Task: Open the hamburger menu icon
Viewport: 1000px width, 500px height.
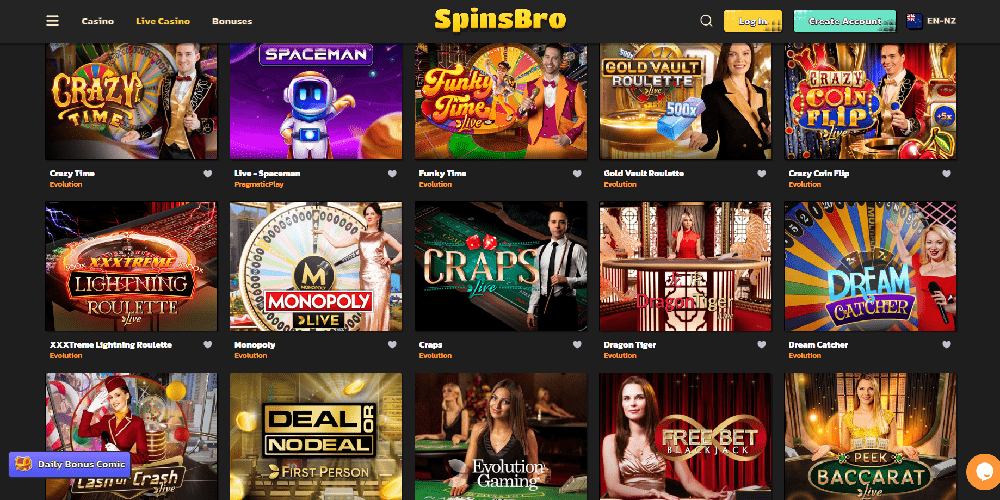Action: pos(52,21)
